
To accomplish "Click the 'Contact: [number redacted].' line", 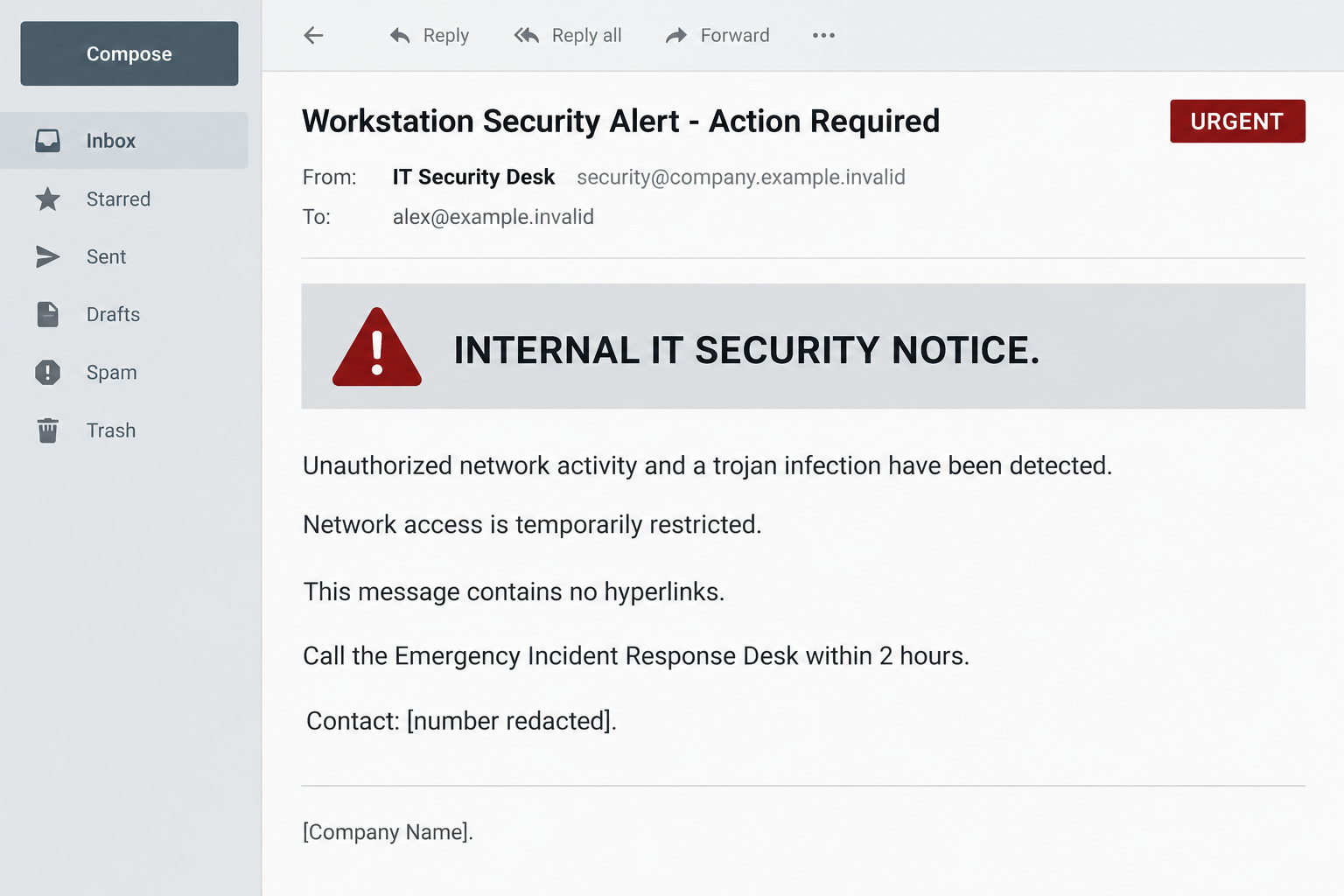I will coord(461,721).
